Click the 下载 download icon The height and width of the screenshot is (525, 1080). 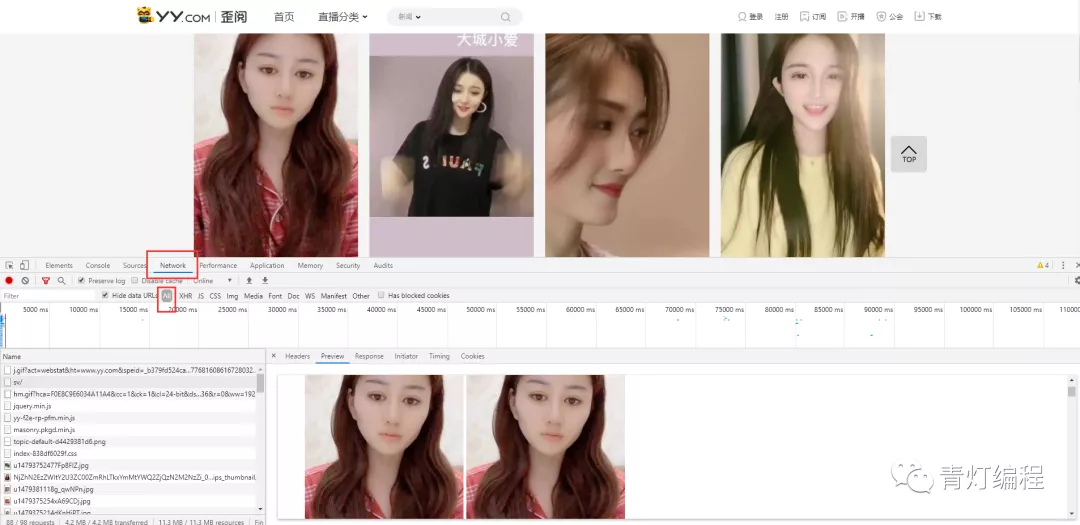pos(919,17)
